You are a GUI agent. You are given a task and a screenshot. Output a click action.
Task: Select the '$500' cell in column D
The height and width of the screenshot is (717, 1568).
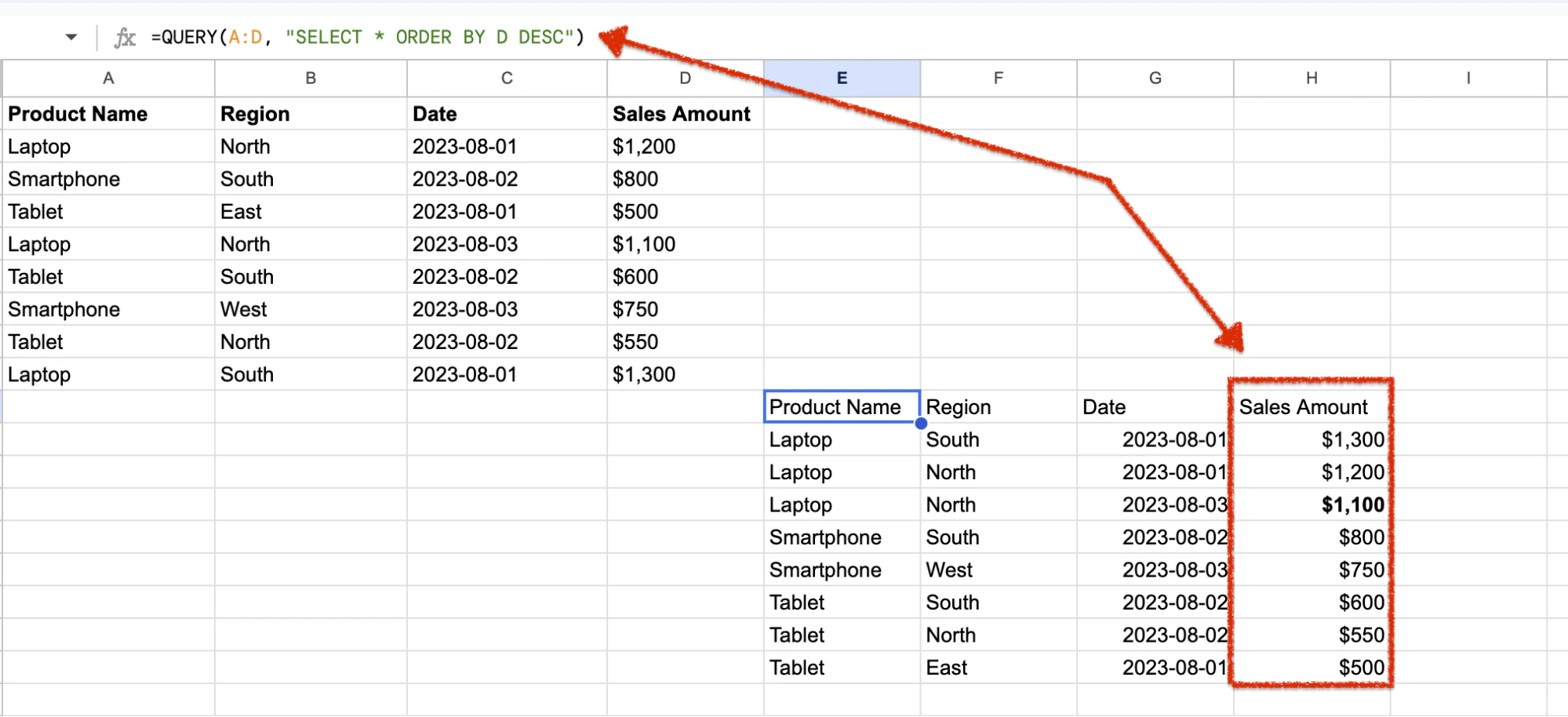tap(686, 212)
